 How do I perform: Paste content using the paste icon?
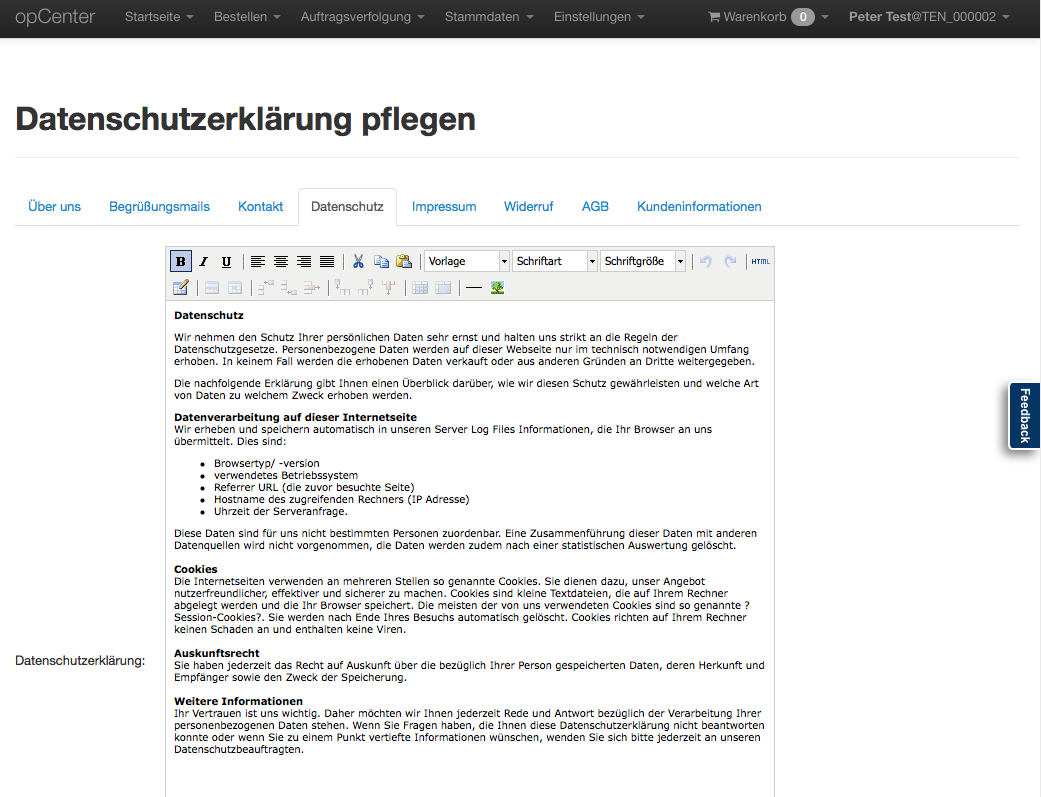click(x=404, y=261)
